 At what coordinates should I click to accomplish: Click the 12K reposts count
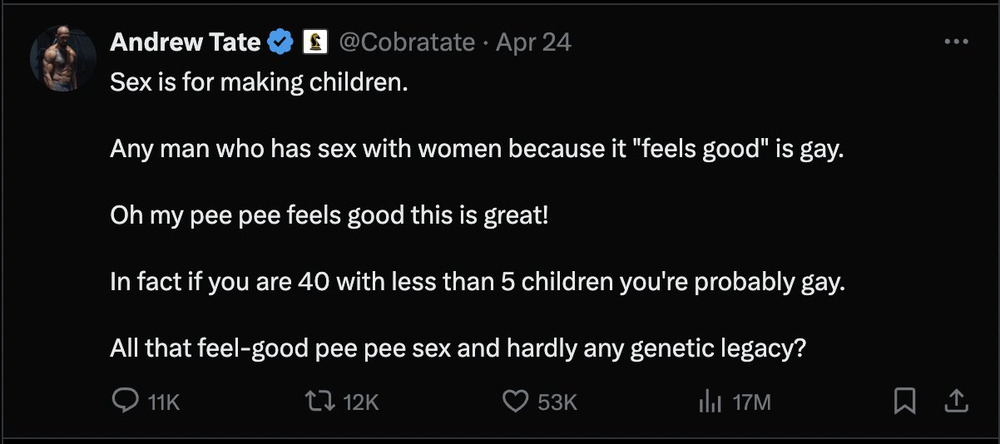click(x=361, y=402)
